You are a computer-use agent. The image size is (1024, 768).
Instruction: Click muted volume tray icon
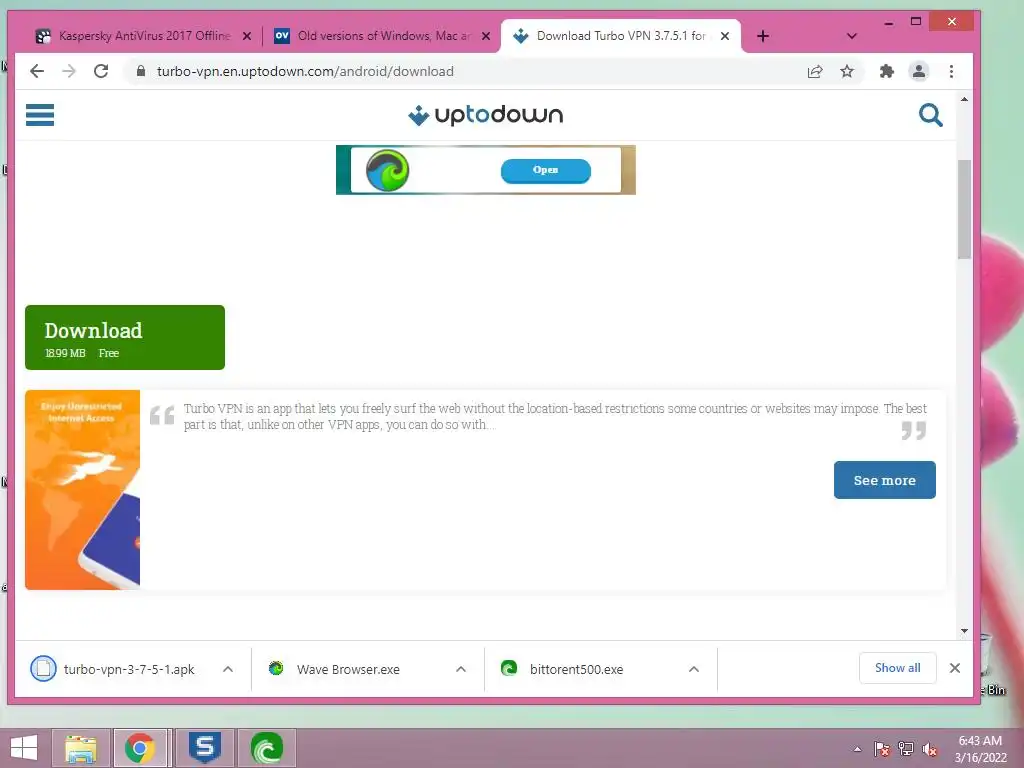click(x=930, y=749)
